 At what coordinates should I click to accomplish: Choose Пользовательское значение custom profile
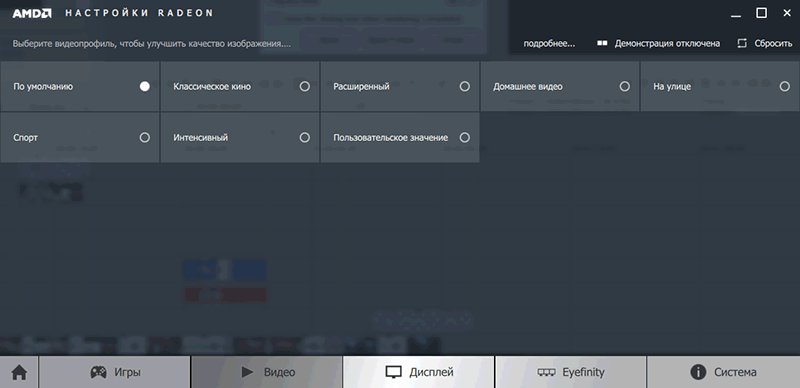point(399,137)
